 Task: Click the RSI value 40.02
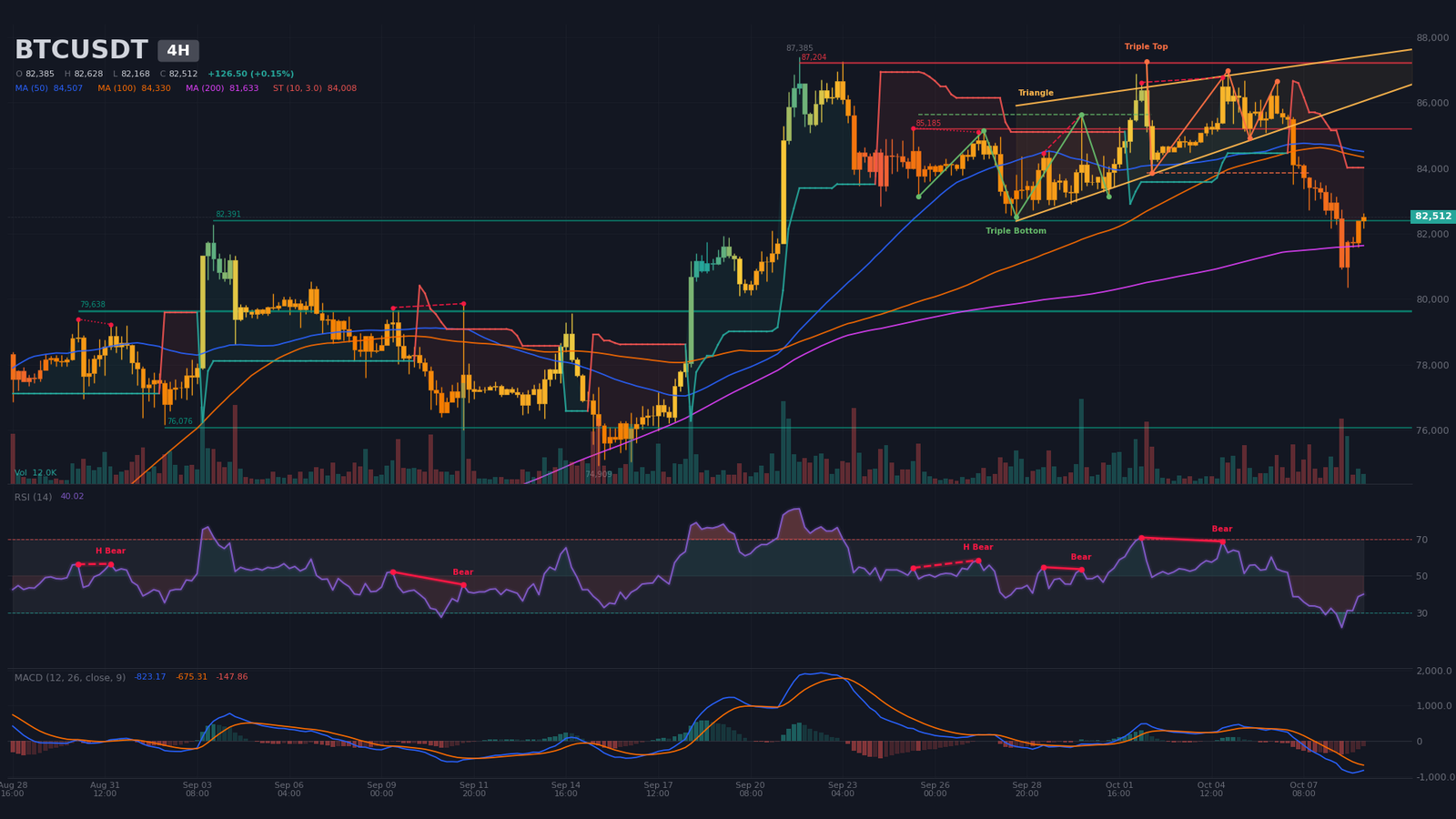(x=72, y=497)
